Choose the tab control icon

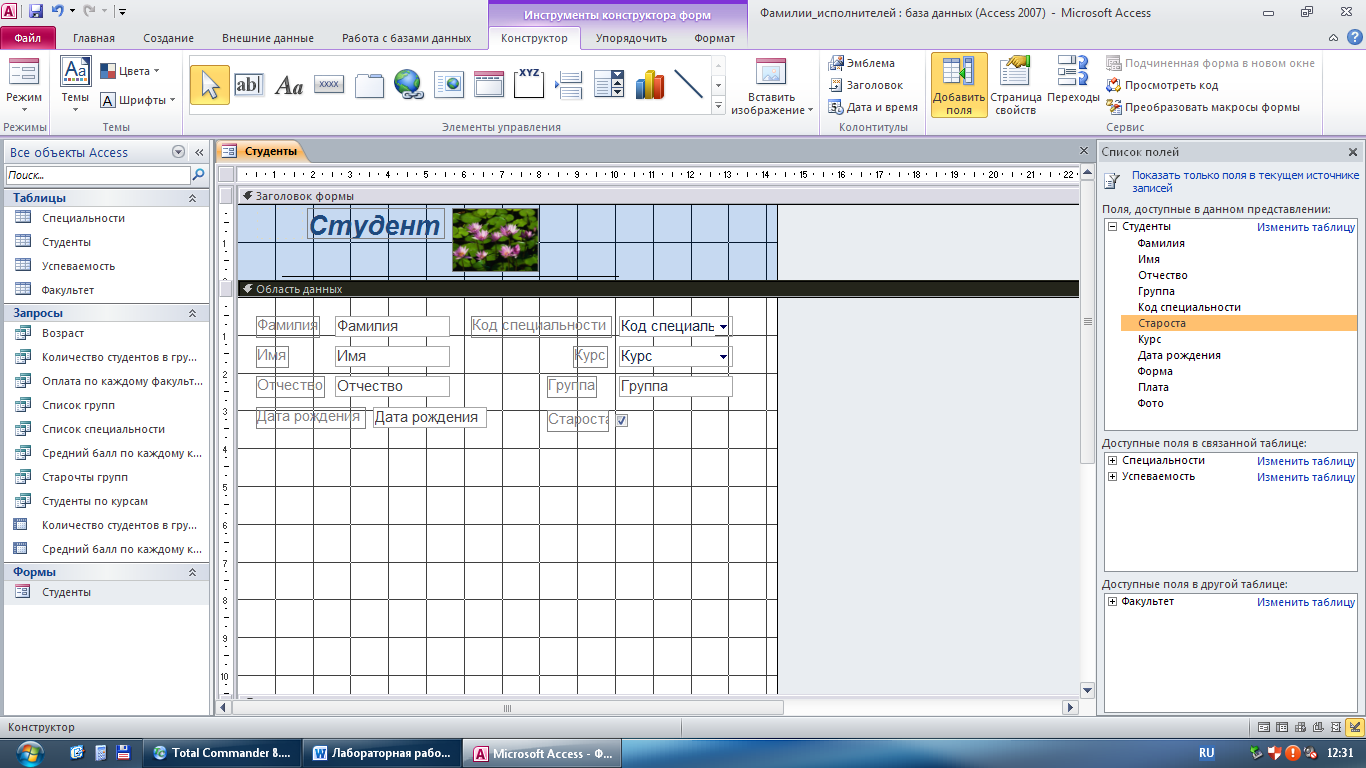point(369,85)
